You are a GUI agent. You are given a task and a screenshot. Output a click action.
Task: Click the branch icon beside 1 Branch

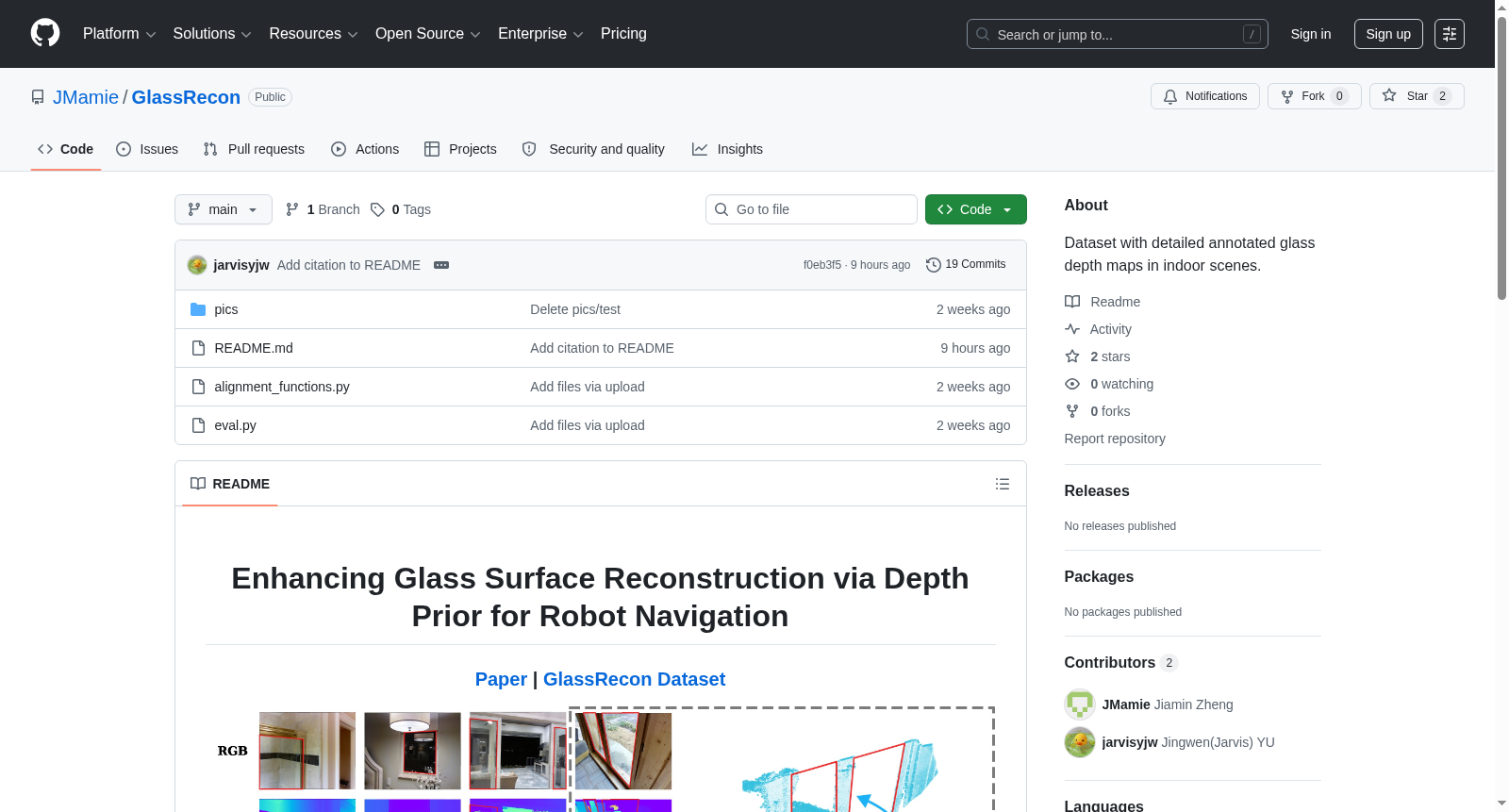(x=292, y=209)
